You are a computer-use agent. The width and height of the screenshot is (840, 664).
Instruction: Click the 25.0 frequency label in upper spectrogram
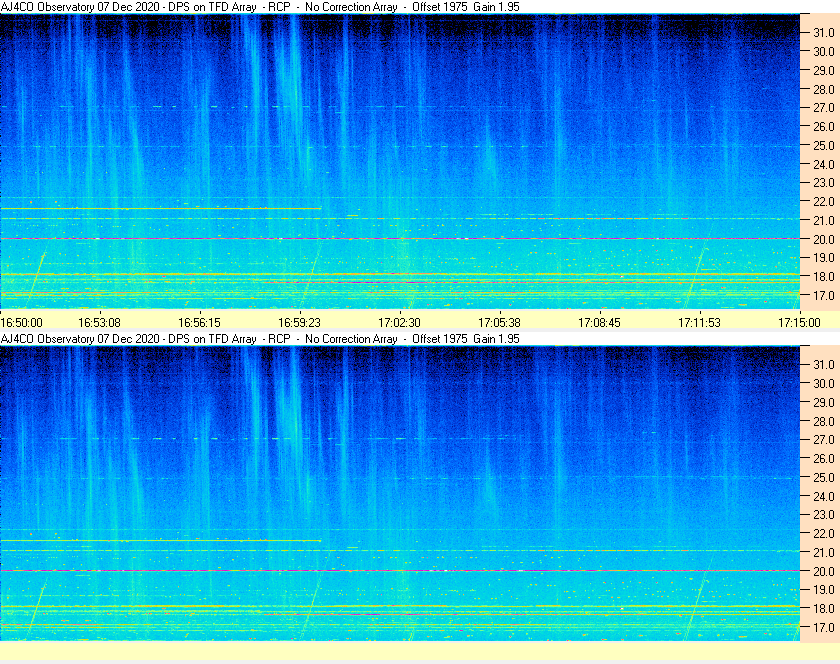point(824,145)
